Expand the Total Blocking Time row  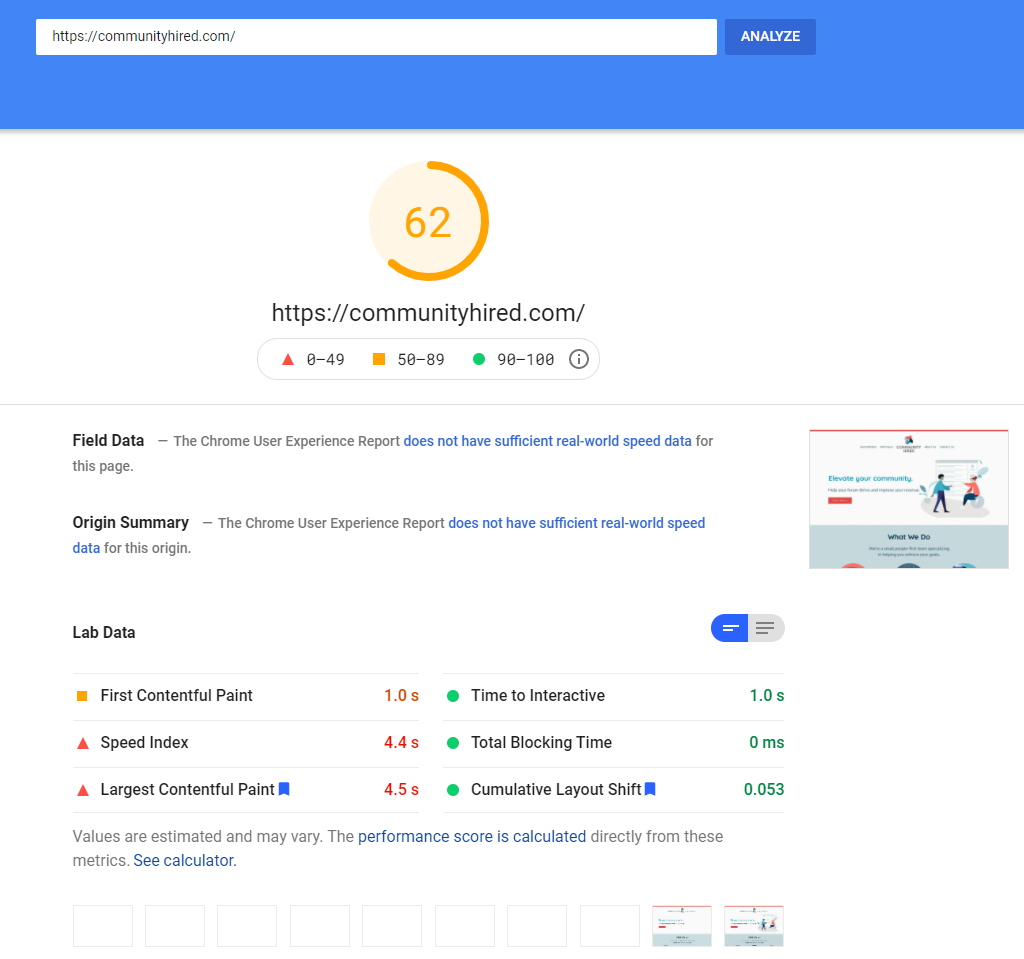[x=613, y=743]
